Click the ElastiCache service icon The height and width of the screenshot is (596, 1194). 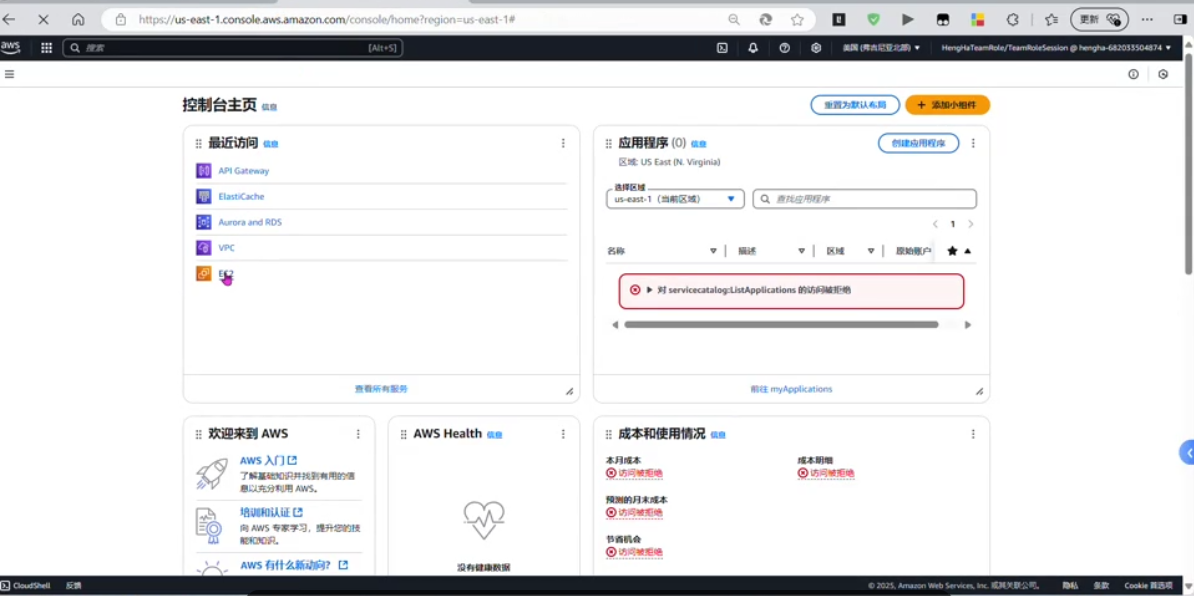(x=203, y=196)
